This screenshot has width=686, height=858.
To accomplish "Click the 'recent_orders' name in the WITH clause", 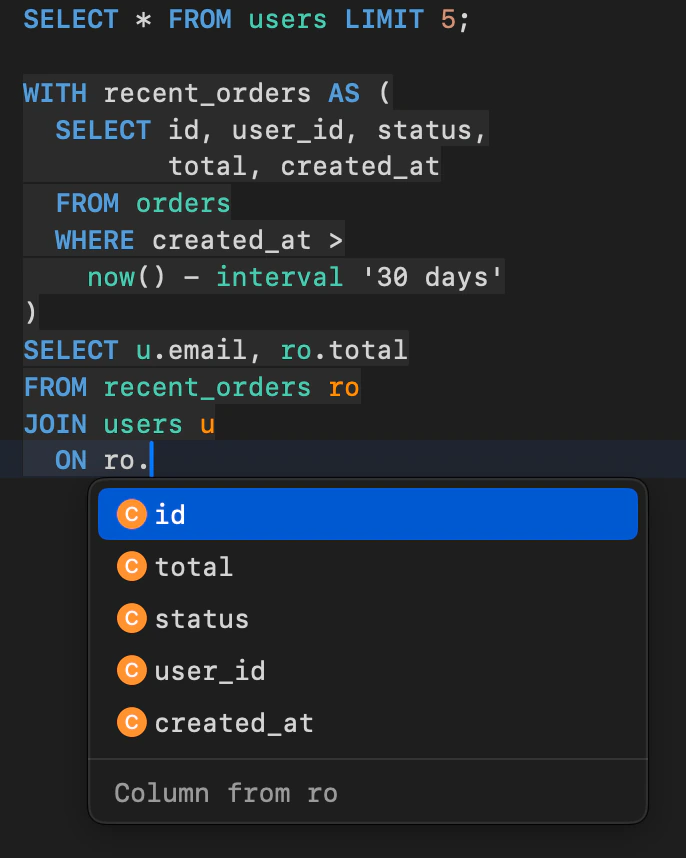I will (207, 93).
